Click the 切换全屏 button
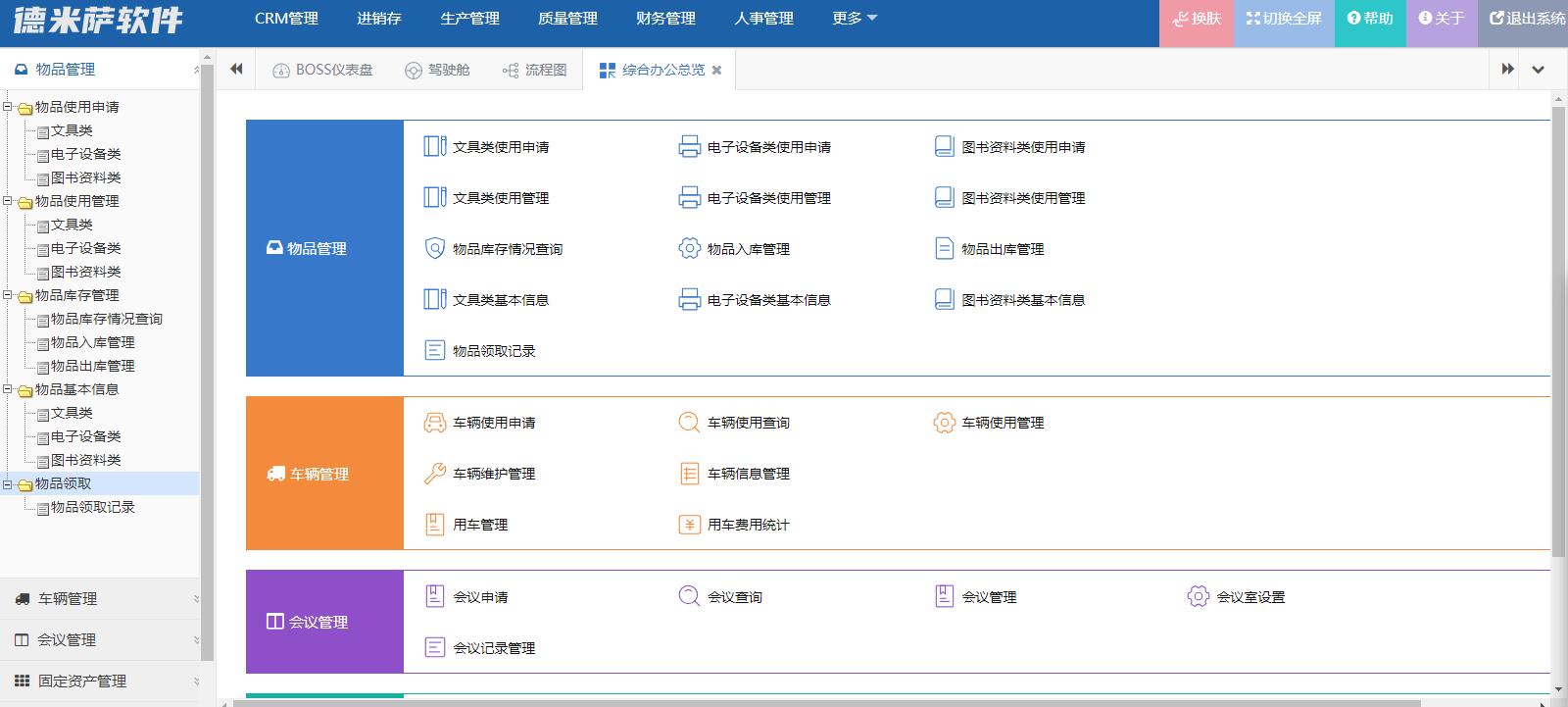 (1284, 19)
